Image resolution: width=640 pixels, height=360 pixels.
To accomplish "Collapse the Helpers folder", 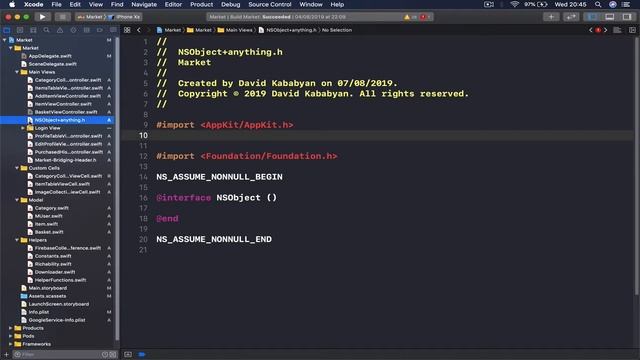I will pyautogui.click(x=17, y=240).
